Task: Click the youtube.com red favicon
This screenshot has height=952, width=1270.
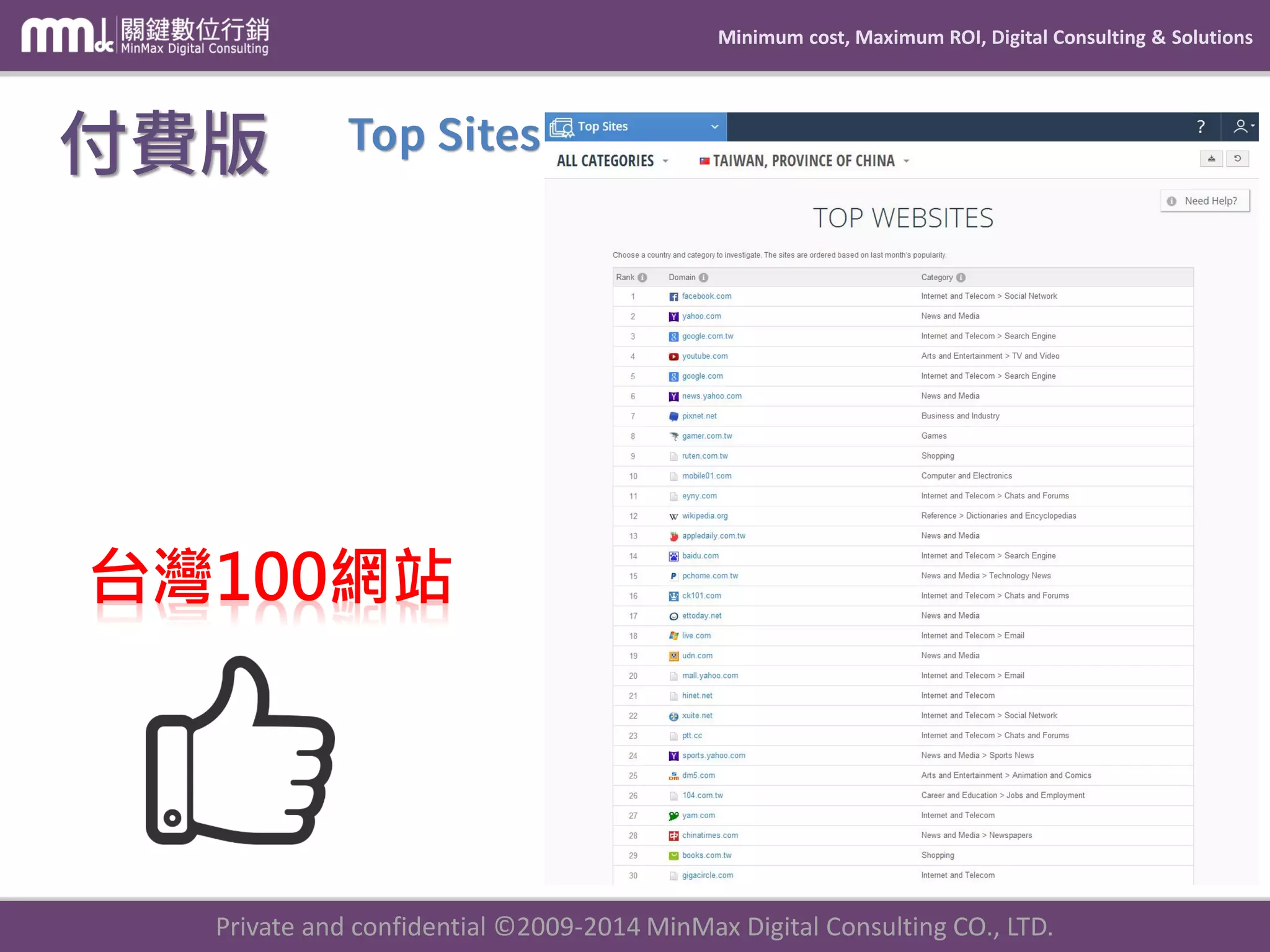Action: coord(673,356)
